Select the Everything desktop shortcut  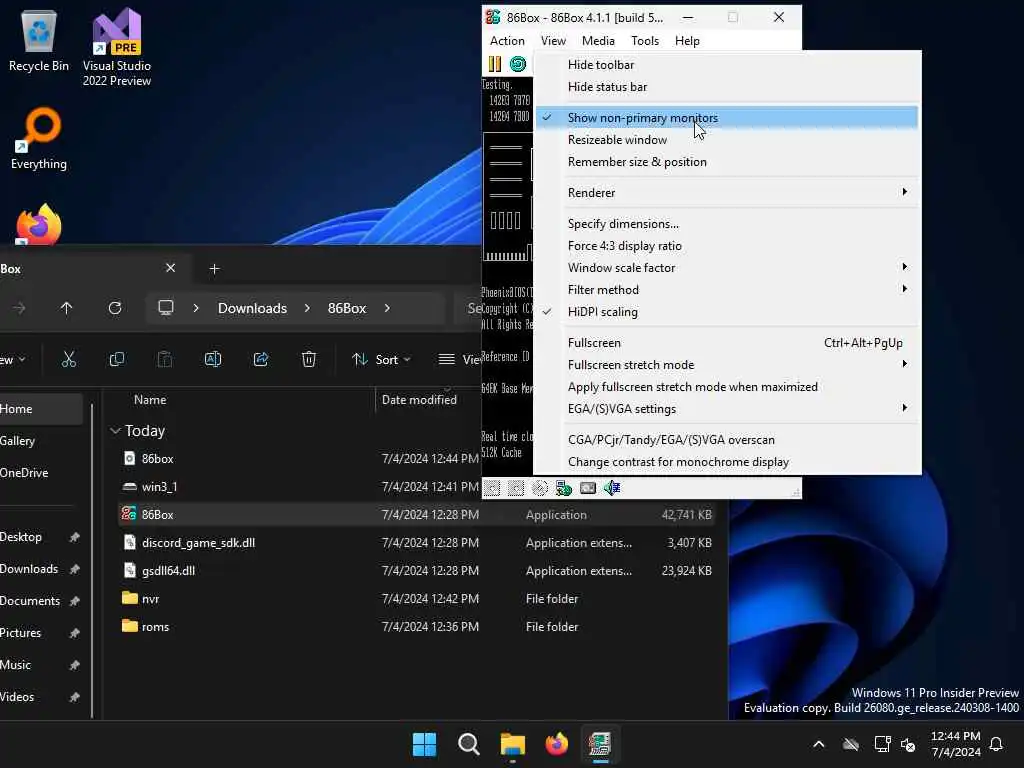click(39, 138)
